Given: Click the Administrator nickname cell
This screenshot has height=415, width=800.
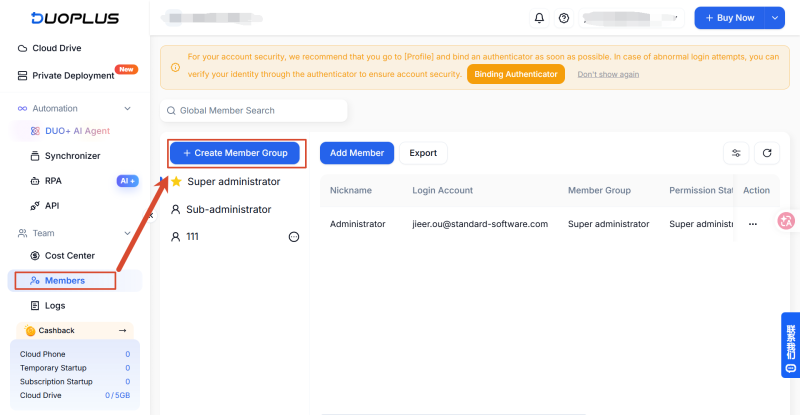Looking at the screenshot, I should tap(357, 224).
